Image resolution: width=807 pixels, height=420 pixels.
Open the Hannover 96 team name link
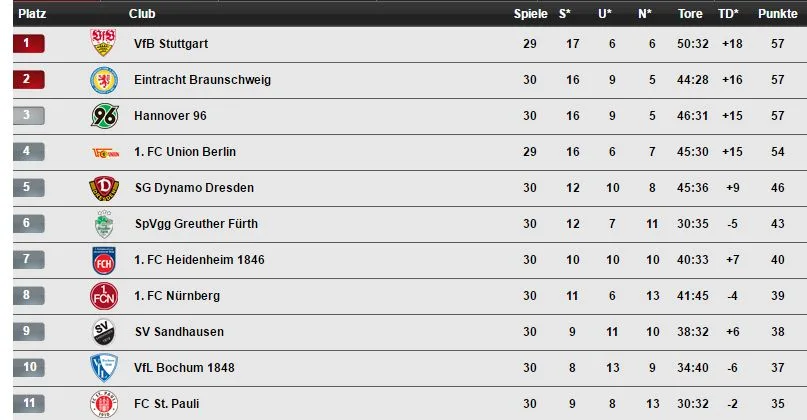(170, 116)
